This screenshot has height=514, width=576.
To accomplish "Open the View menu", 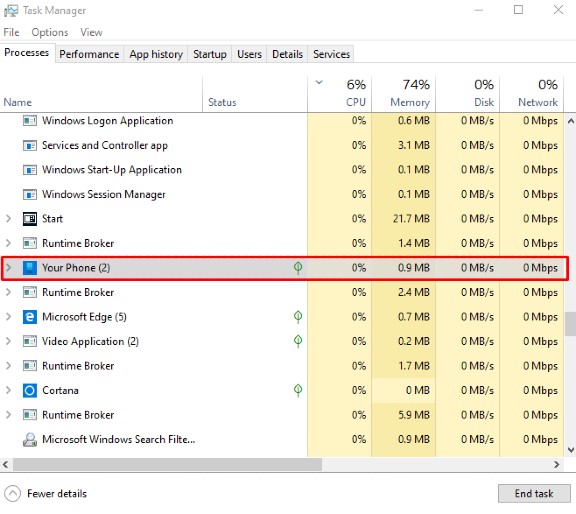I will [91, 32].
